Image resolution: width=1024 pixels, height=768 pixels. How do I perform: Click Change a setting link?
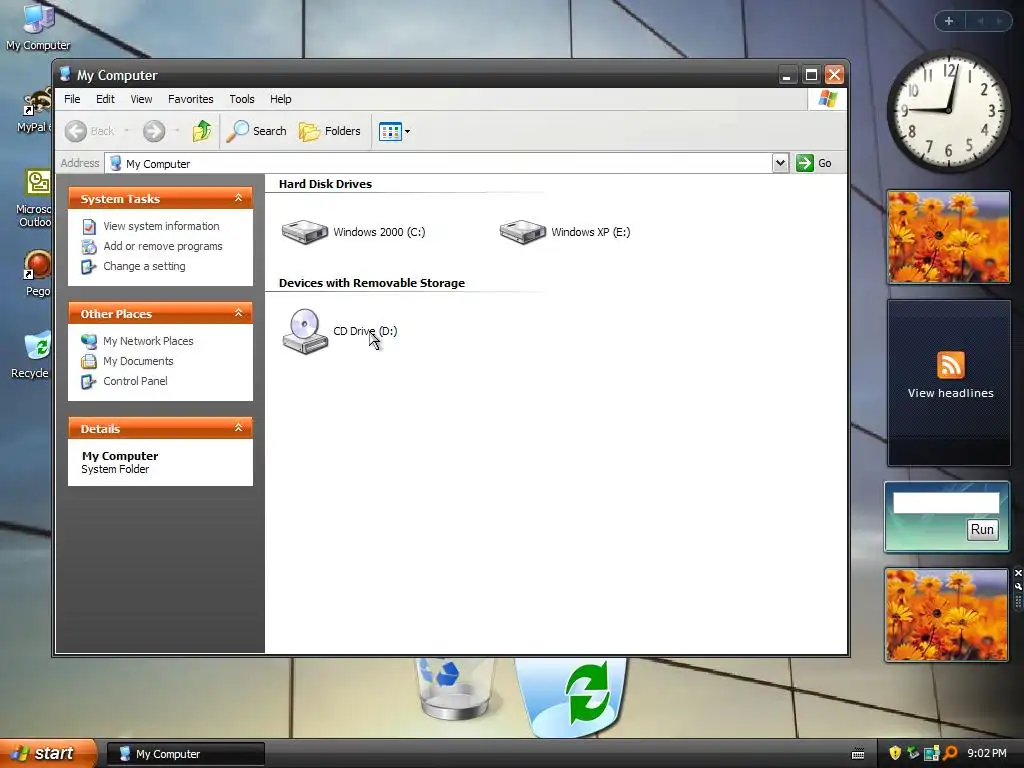point(144,266)
